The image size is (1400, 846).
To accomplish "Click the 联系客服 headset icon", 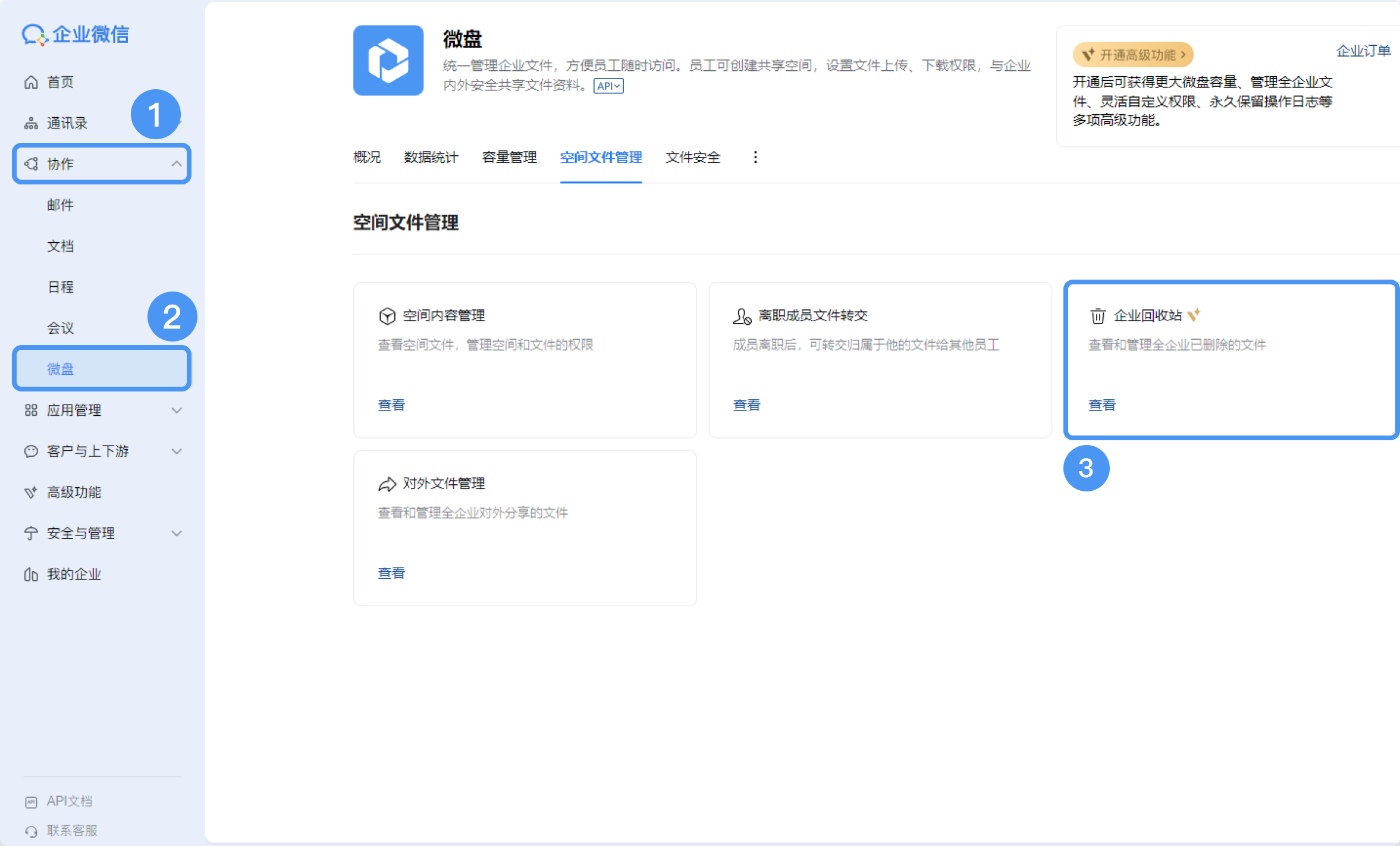I will (x=31, y=831).
